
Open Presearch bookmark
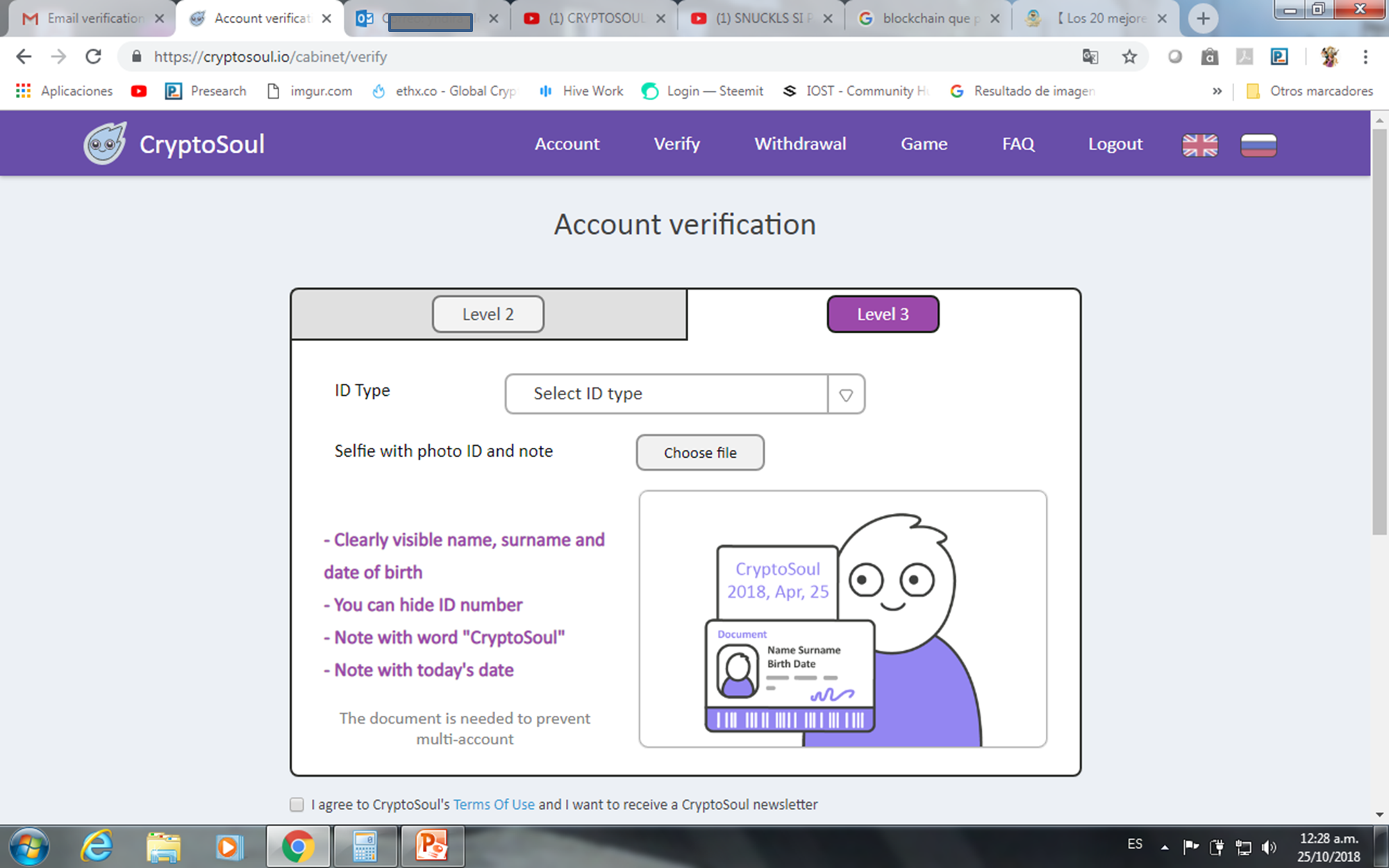click(206, 91)
